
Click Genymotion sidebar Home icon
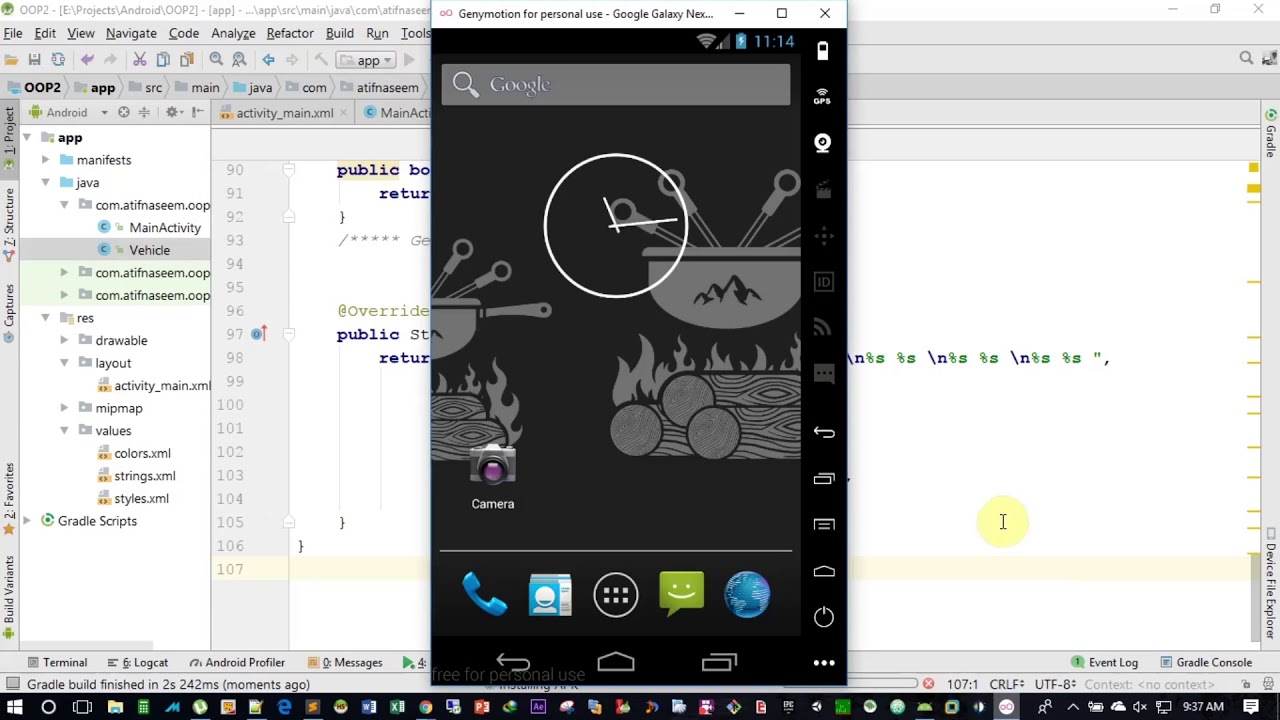824,571
